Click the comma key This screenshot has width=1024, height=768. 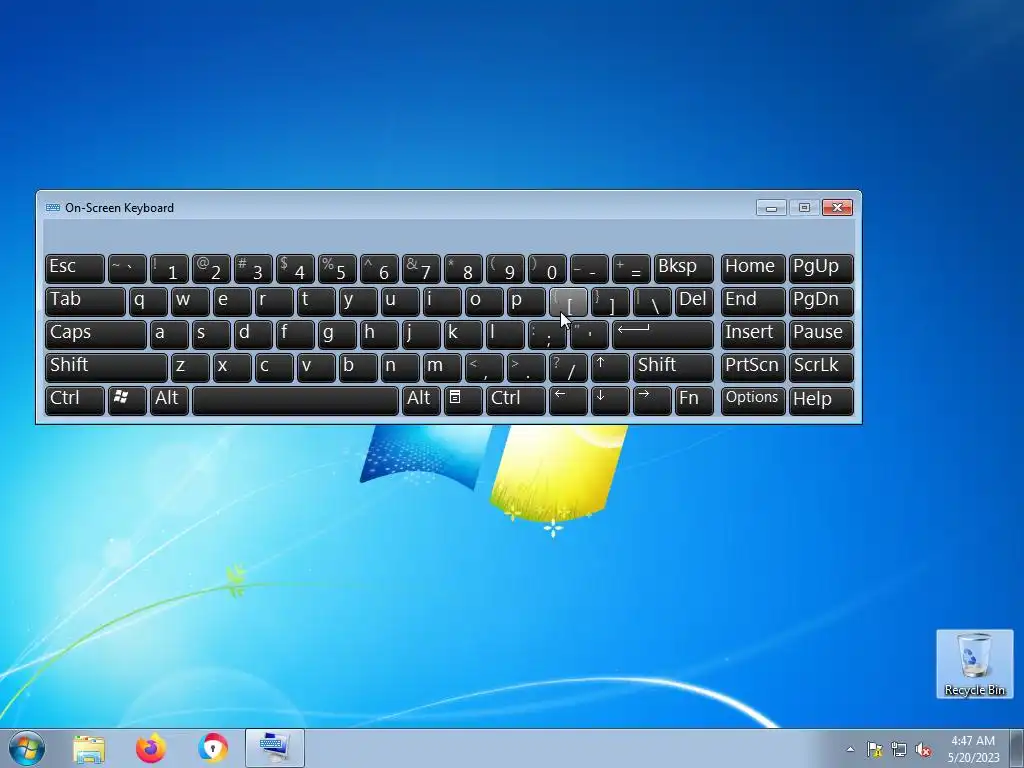(x=484, y=368)
